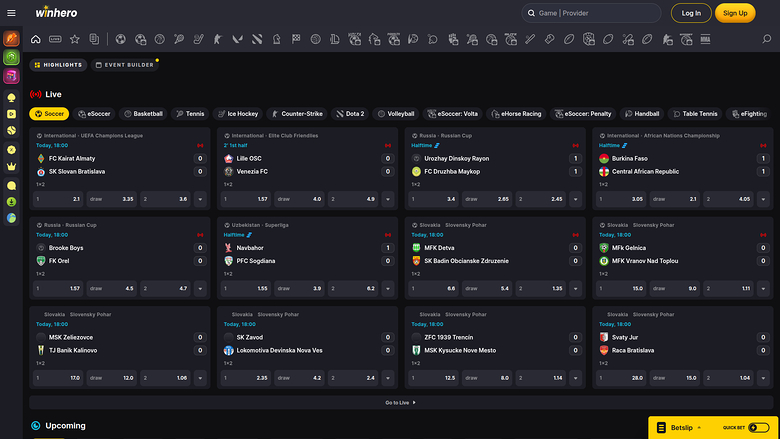780x439 pixels.
Task: Expand the Betslip panel
Action: click(699, 427)
